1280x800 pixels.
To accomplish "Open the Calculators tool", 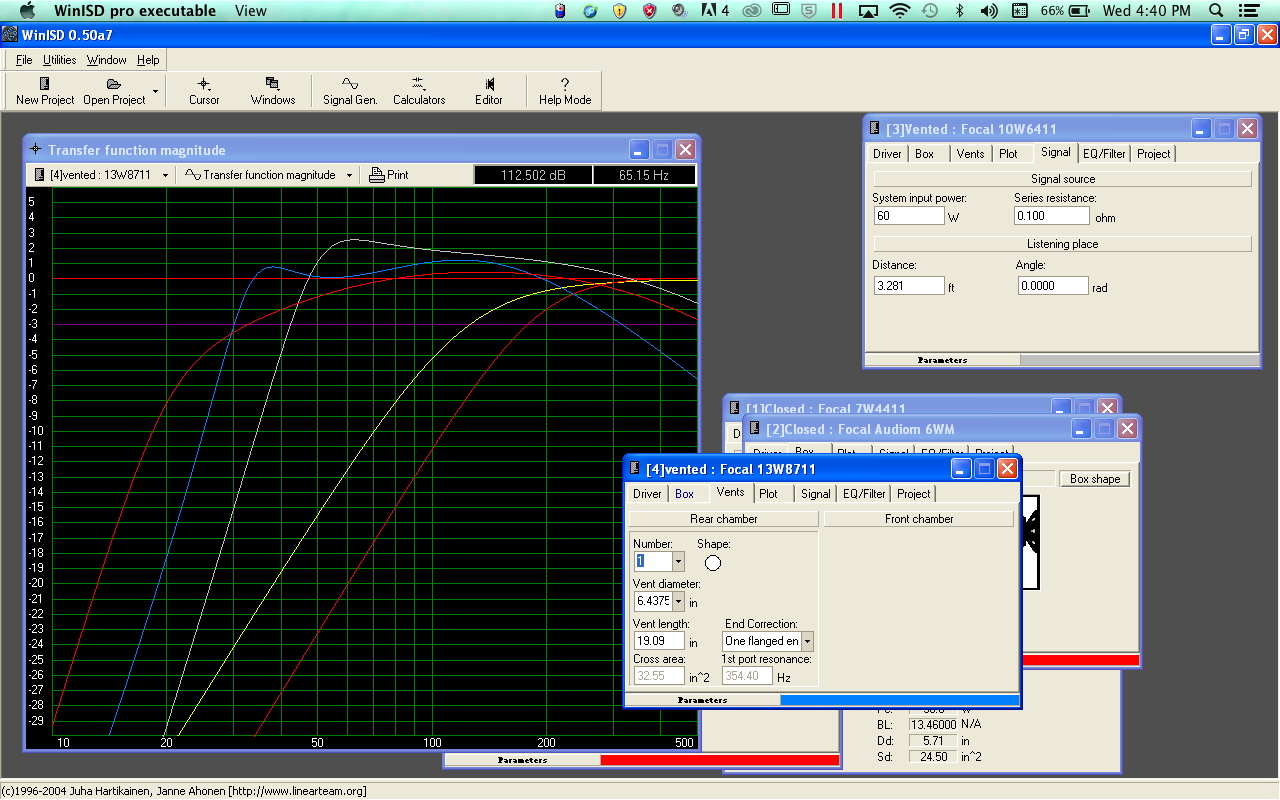I will coord(419,91).
